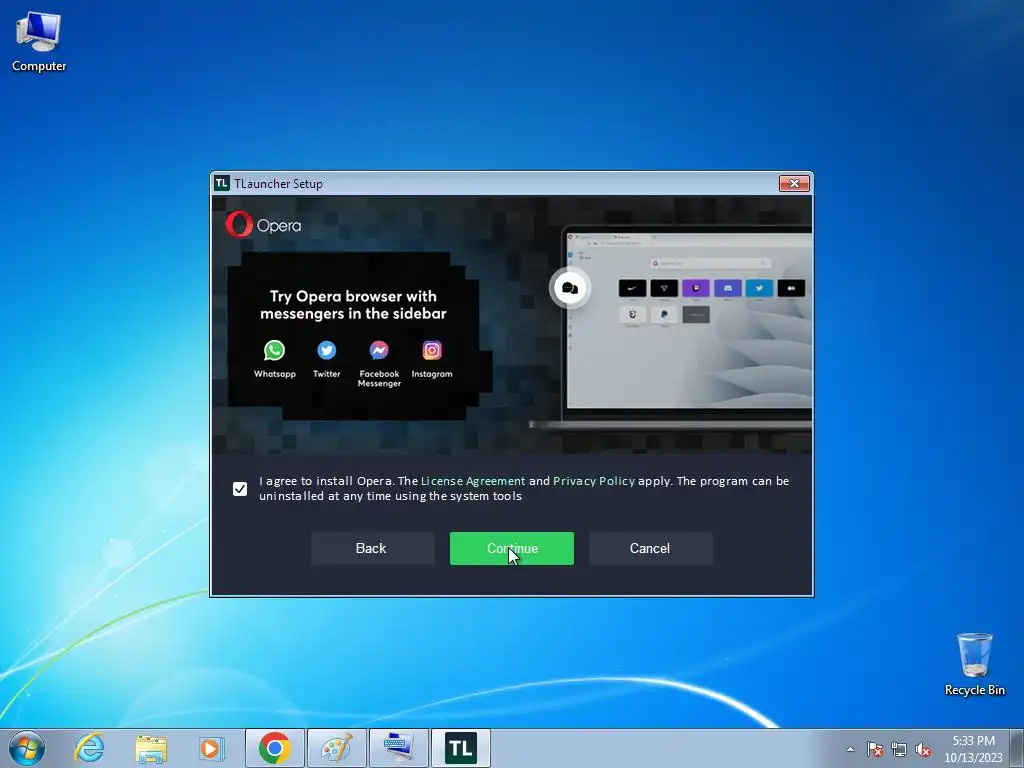Switch to Google Chrome in taskbar
The width and height of the screenshot is (1024, 768).
[x=274, y=748]
